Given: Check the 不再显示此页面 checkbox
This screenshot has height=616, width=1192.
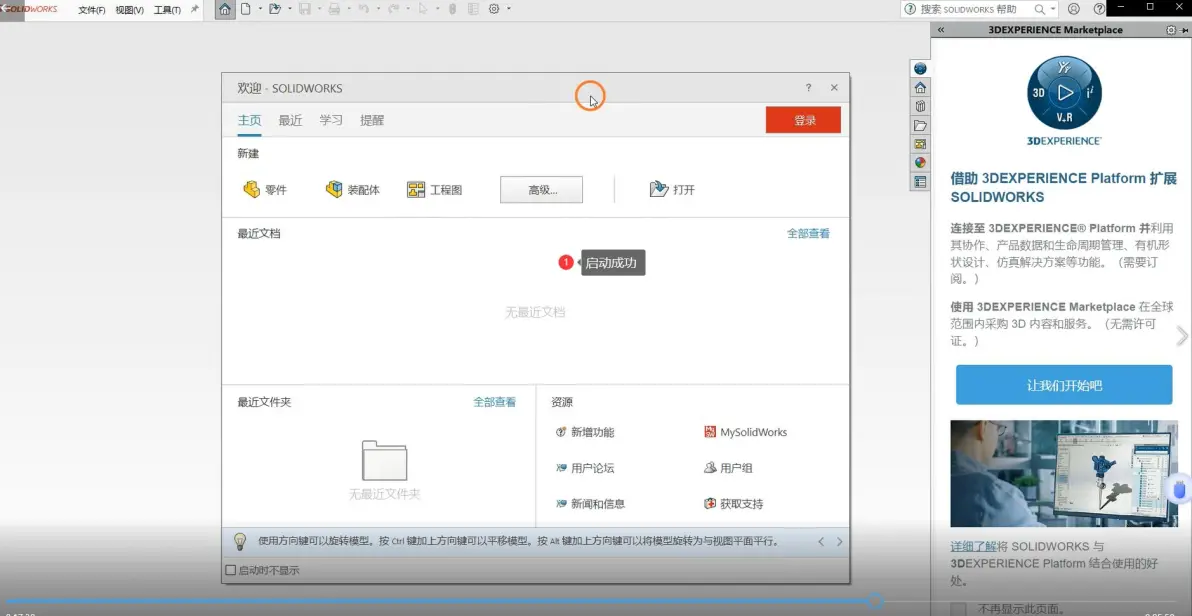Looking at the screenshot, I should (959, 609).
